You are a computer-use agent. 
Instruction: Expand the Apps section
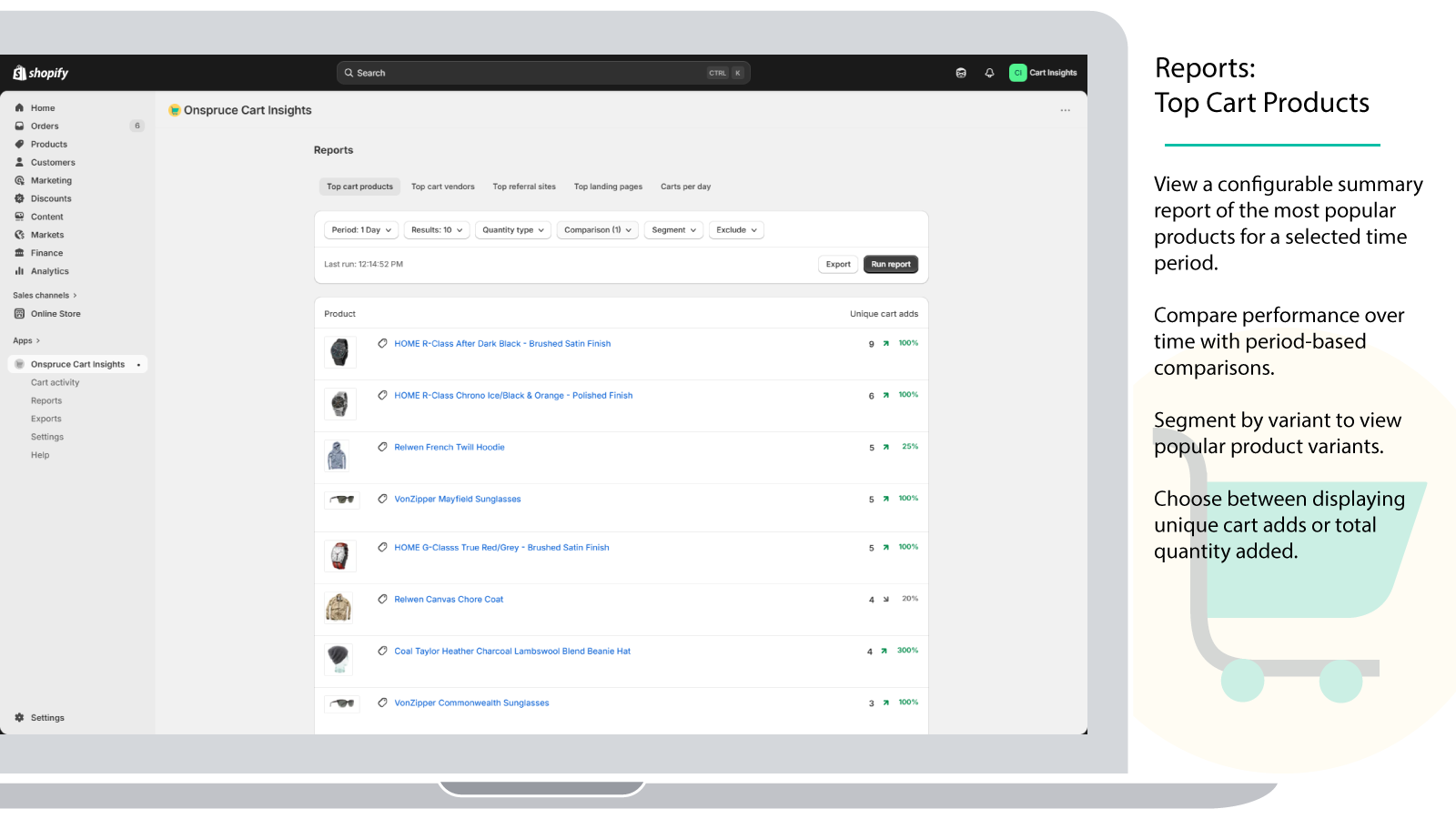tap(26, 341)
